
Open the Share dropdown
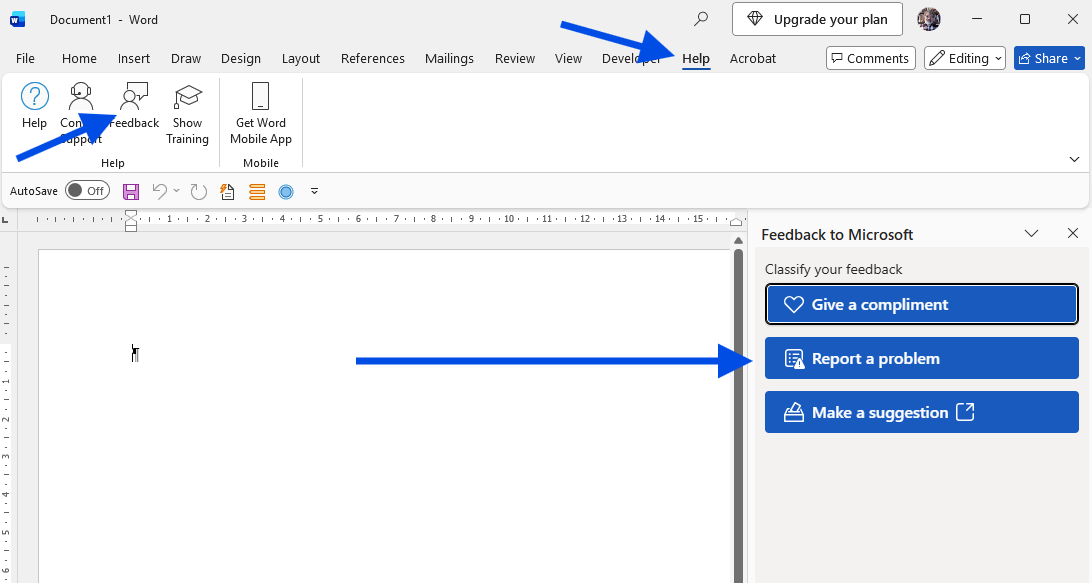pos(1077,59)
